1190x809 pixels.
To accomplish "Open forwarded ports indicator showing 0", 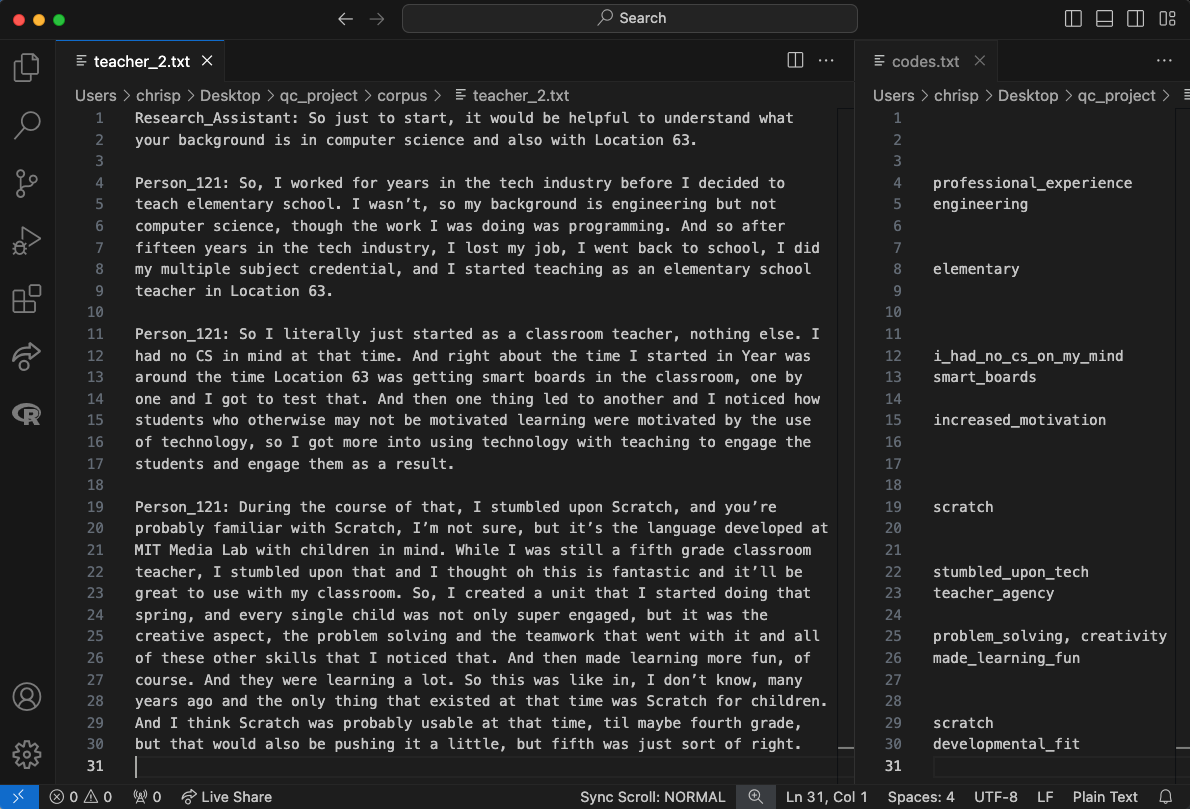I will [147, 797].
